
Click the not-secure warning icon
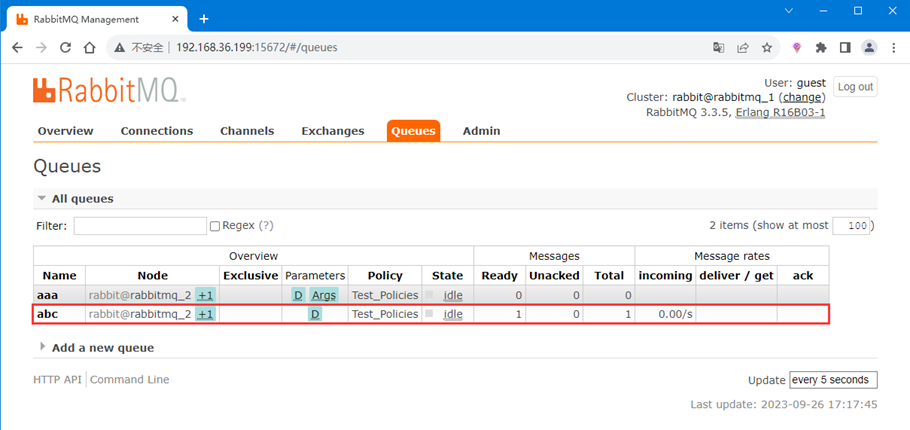coord(120,48)
